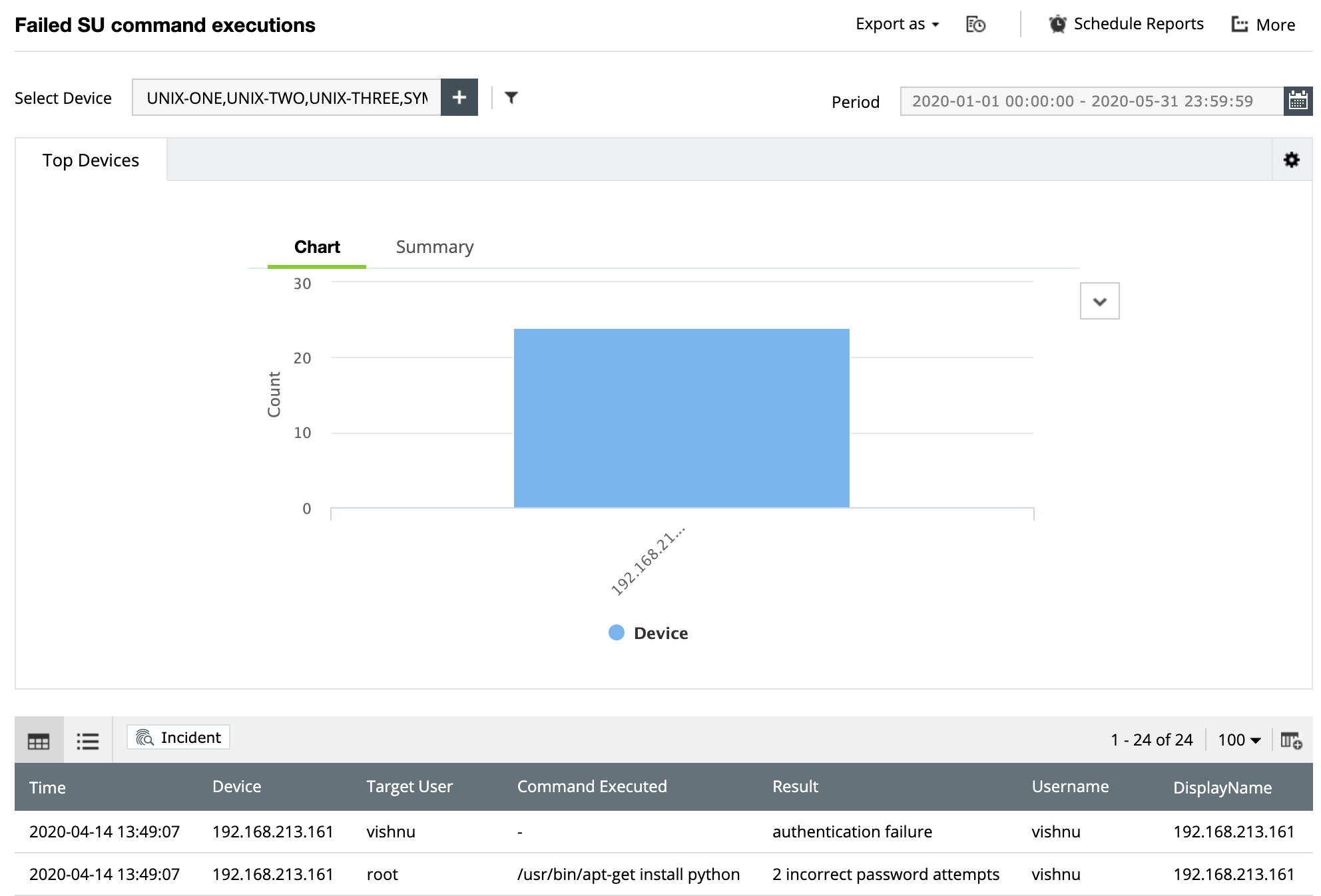The image size is (1321, 896).
Task: Switch to the Summary tab
Action: pos(435,247)
